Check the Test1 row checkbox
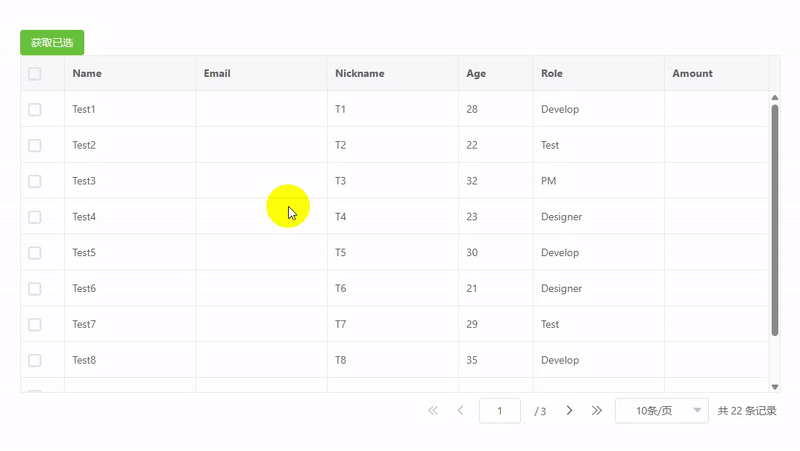 click(x=35, y=109)
